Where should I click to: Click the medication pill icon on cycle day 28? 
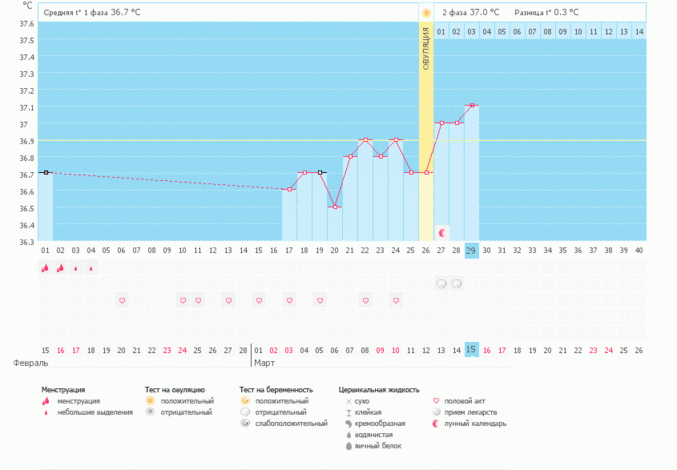tap(457, 284)
